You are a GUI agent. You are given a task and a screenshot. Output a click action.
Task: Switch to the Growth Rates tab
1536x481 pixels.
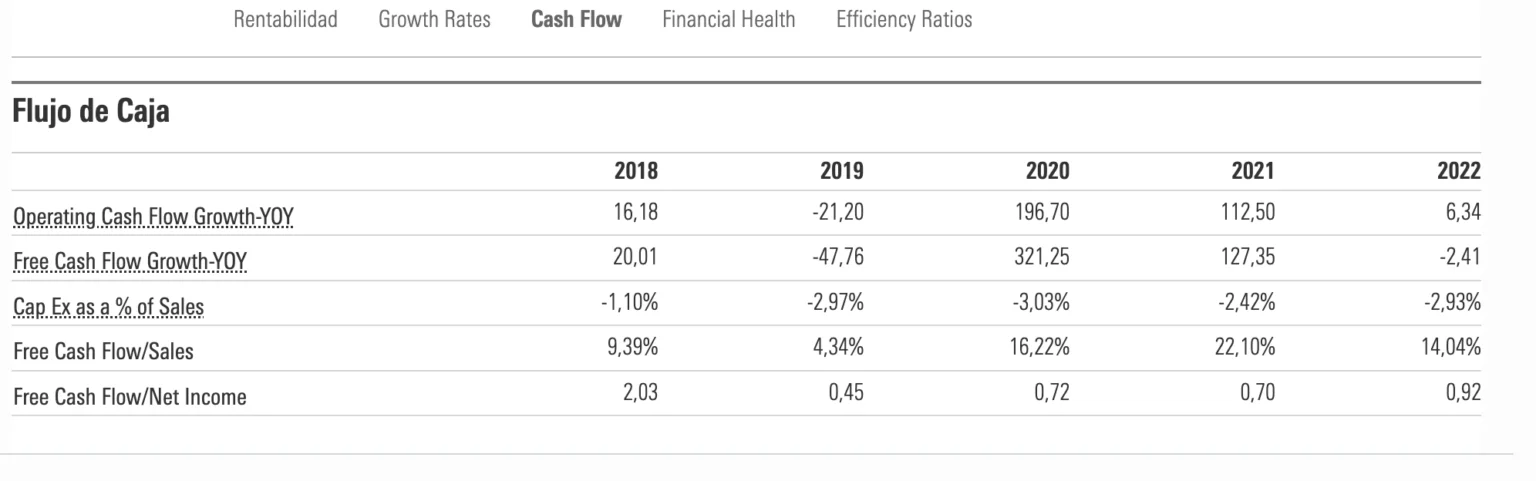[434, 19]
